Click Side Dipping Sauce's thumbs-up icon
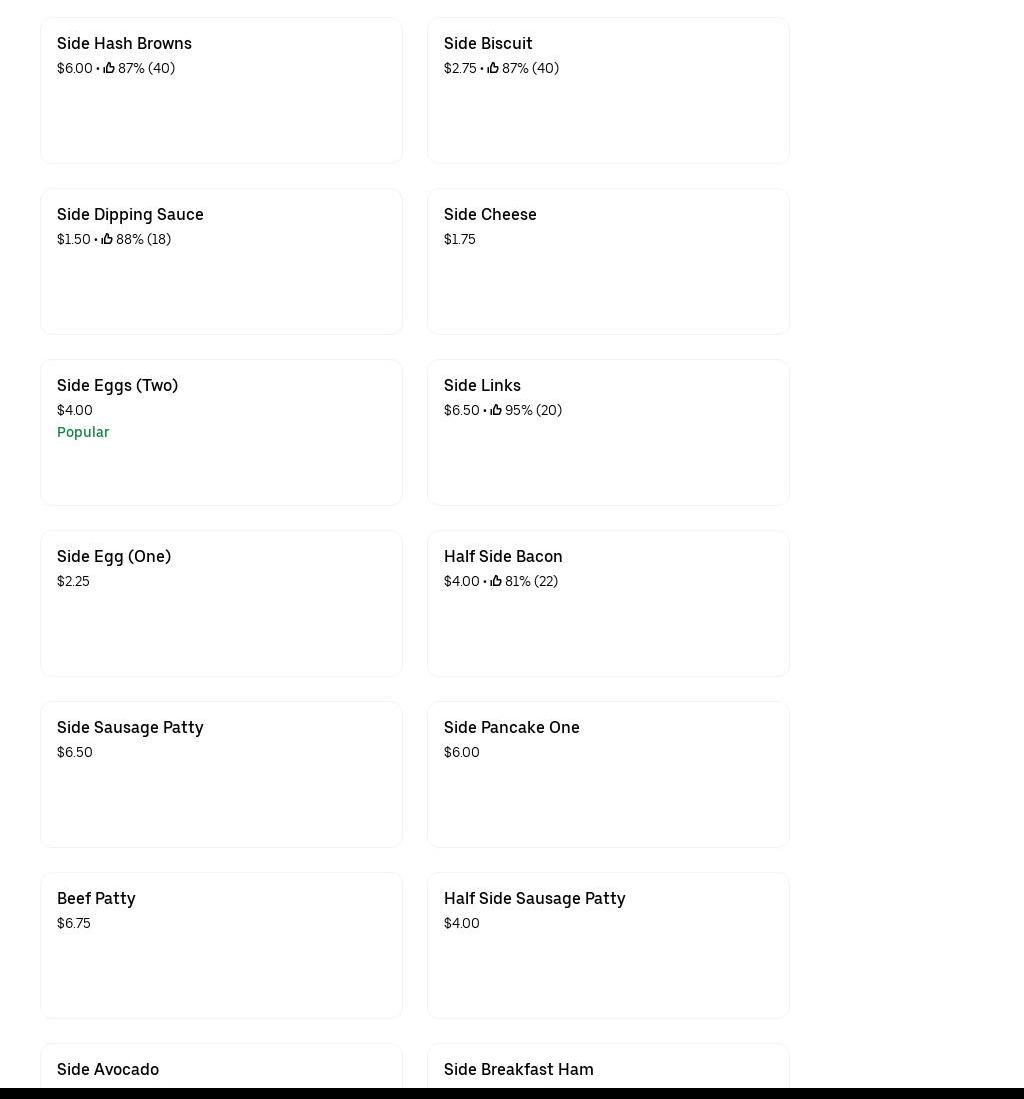Viewport: 1024px width, 1099px height. pos(107,239)
